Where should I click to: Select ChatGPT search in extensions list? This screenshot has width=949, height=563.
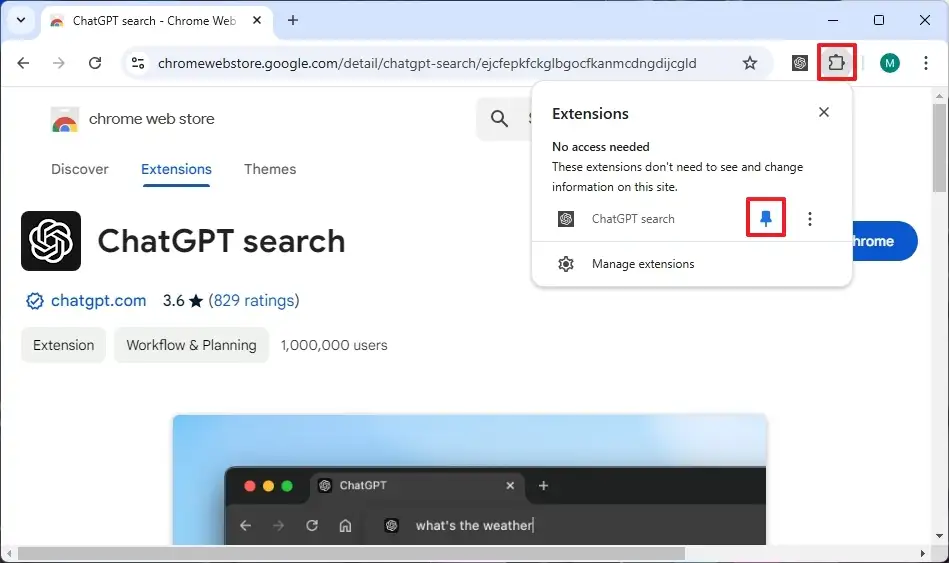click(x=632, y=219)
